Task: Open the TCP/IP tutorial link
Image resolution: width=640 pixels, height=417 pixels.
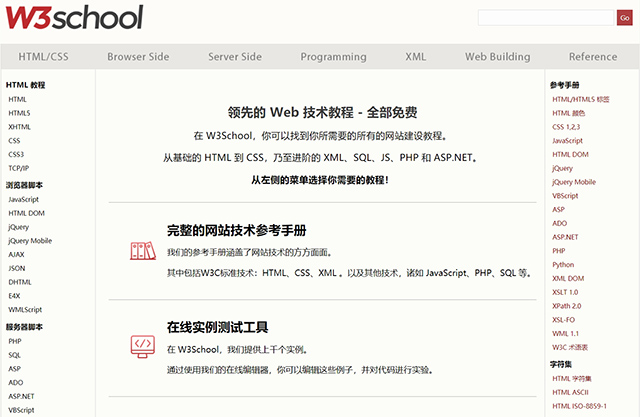Action: click(x=18, y=168)
